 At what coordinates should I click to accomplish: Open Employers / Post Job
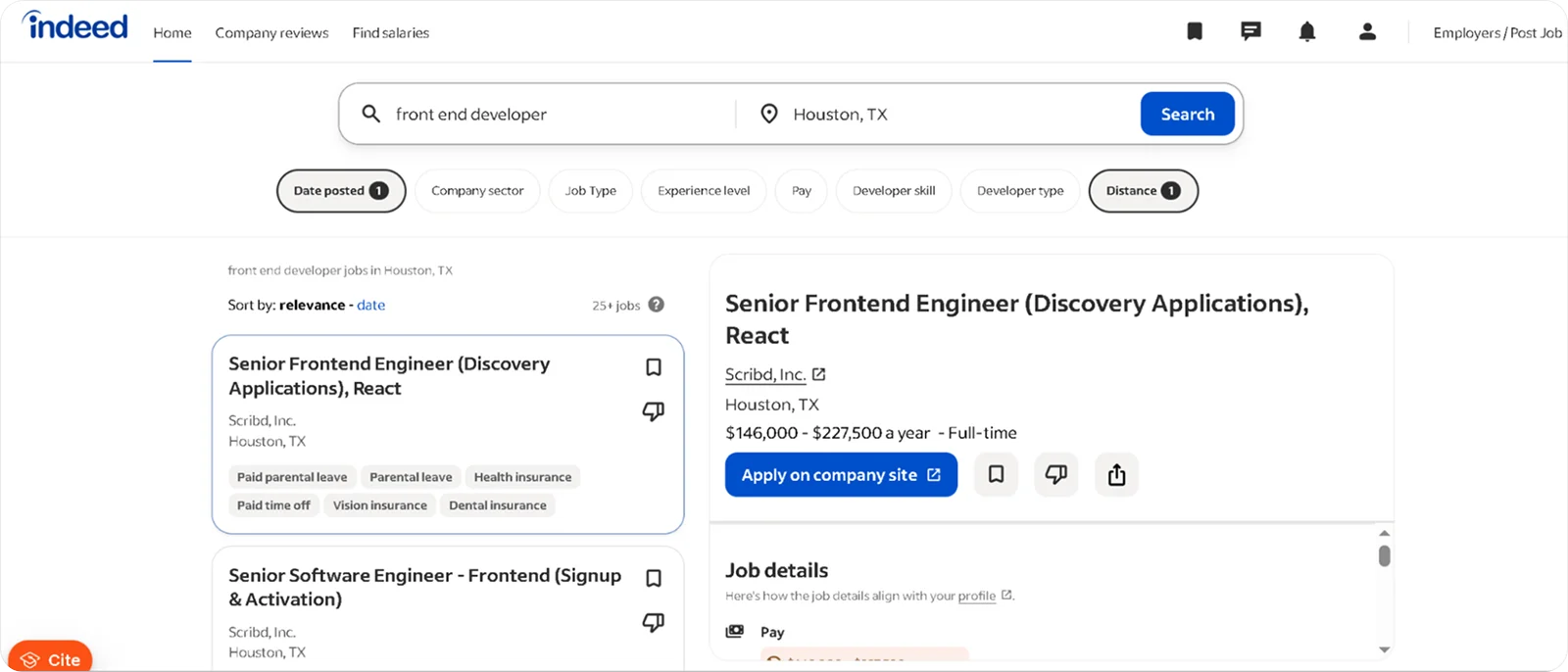[1497, 32]
